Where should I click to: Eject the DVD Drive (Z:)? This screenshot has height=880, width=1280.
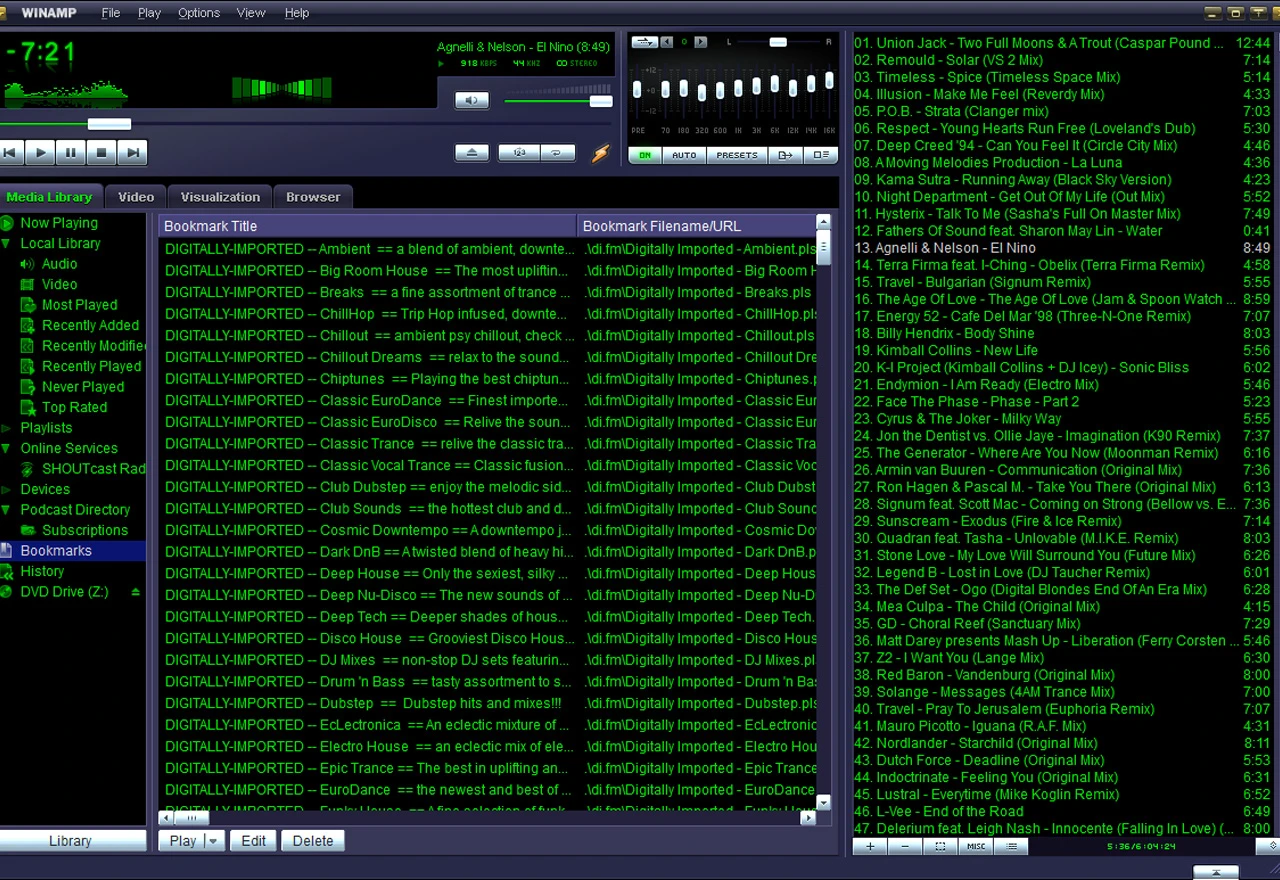[135, 592]
